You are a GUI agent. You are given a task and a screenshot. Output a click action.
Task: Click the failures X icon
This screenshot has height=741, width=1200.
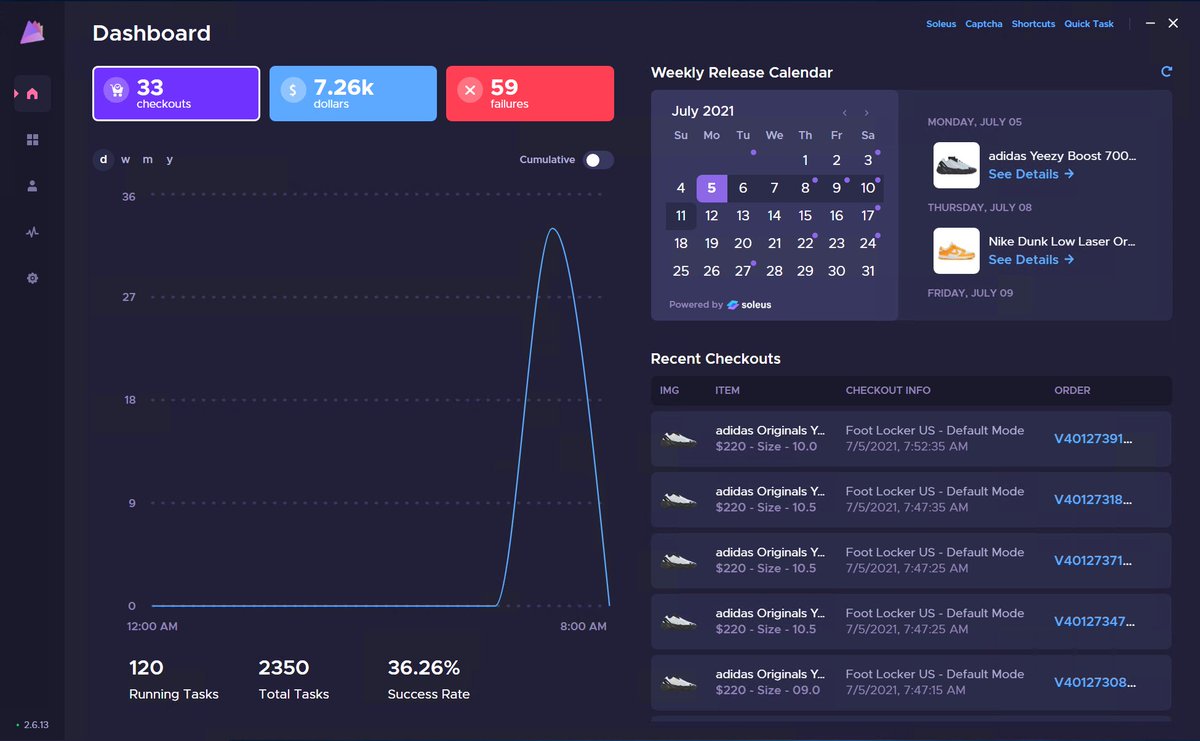click(x=470, y=91)
